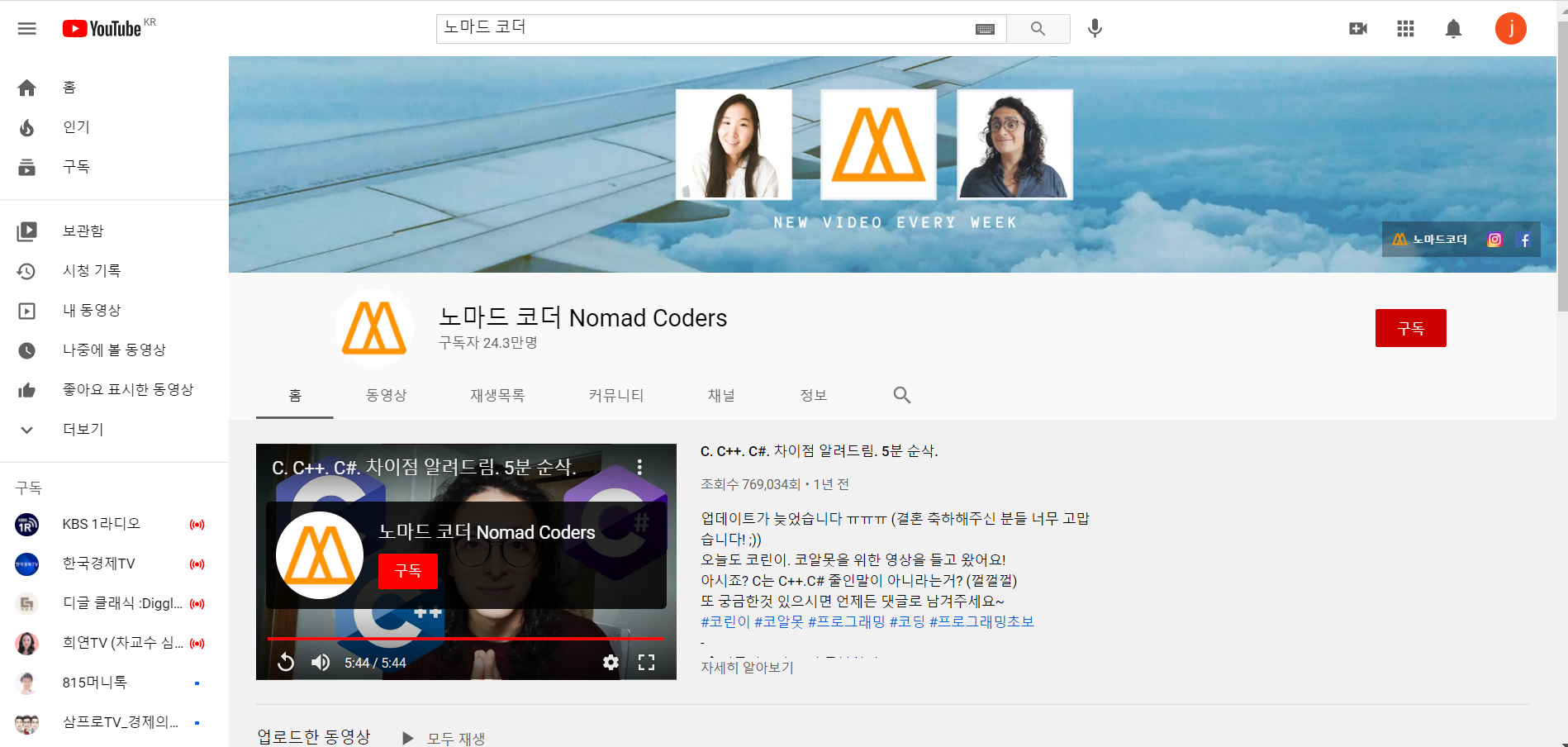The image size is (1568, 747).
Task: Switch to the 홈 channel tab
Action: pos(295,396)
